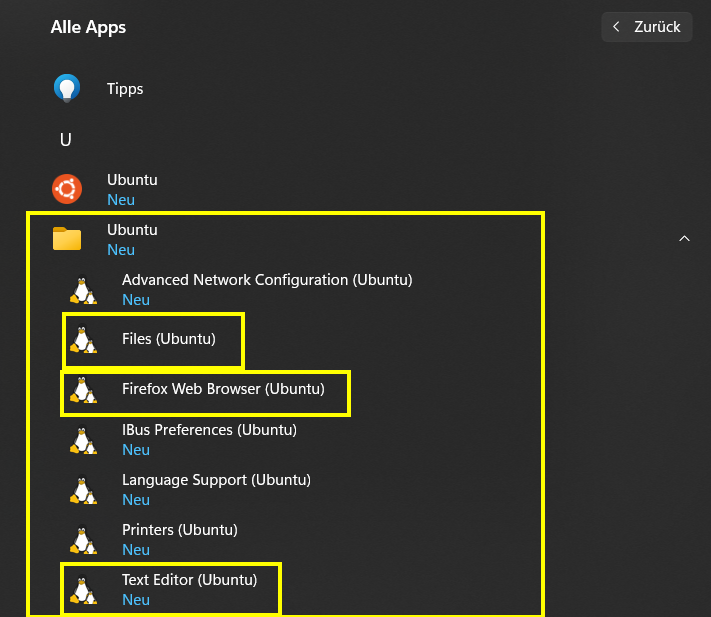
Task: Launch Files (Ubuntu) by its label
Action: point(169,339)
